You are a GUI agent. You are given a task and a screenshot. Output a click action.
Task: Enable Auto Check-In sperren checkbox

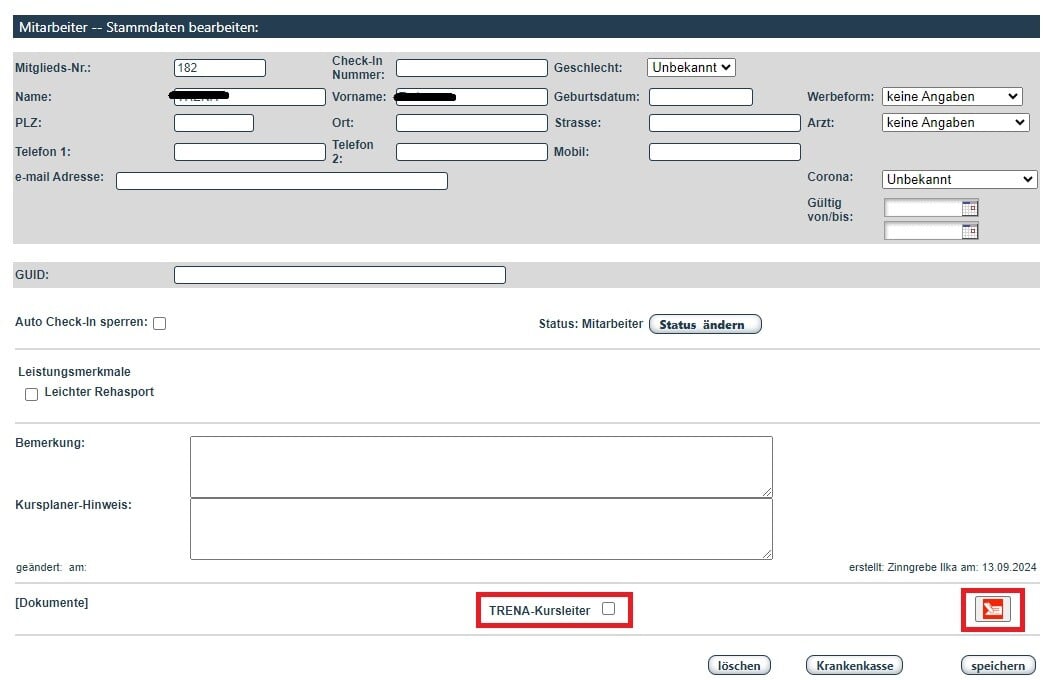pos(159,324)
